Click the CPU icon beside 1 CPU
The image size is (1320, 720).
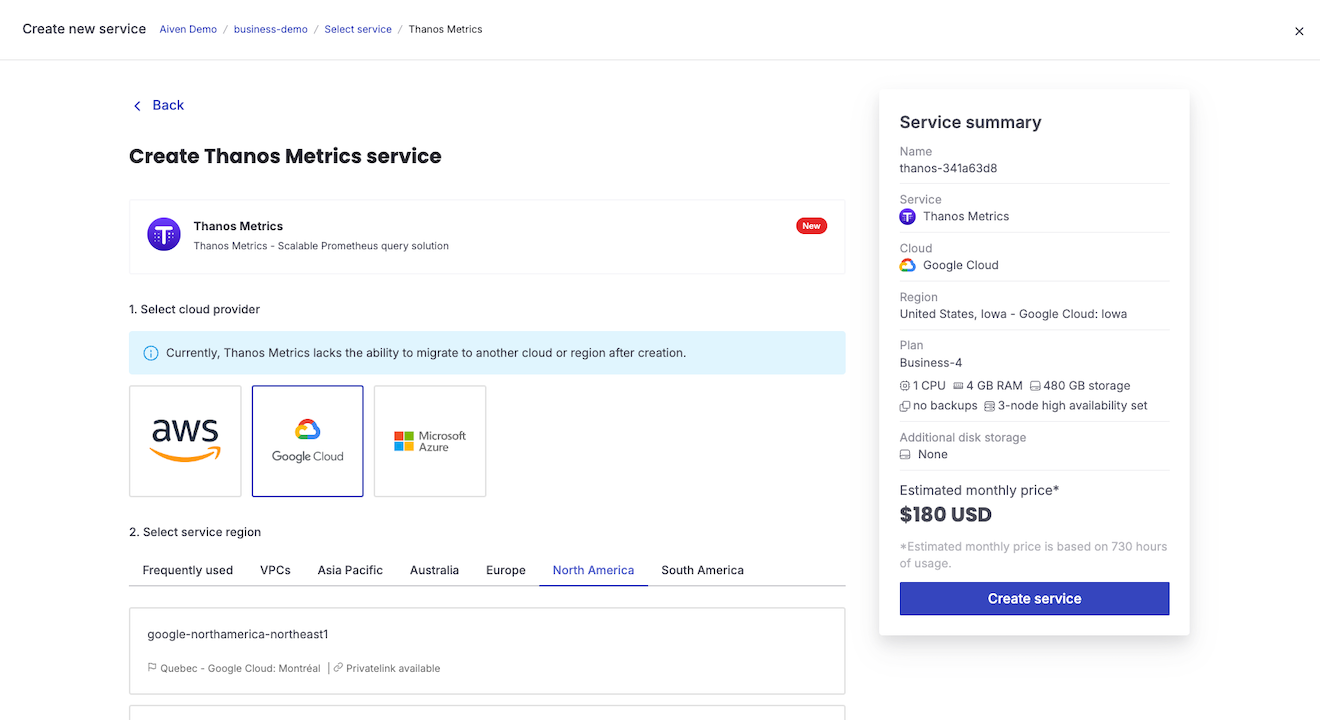click(x=905, y=386)
